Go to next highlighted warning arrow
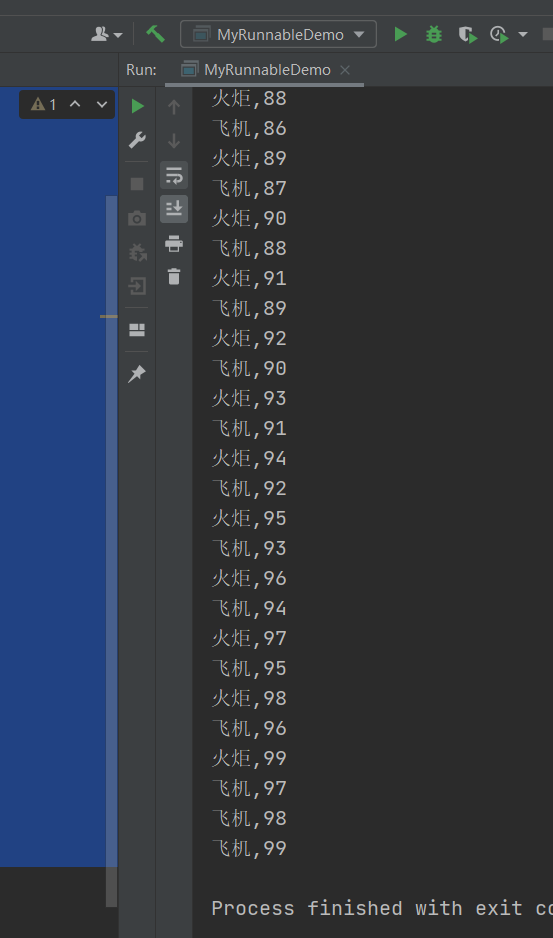Viewport: 553px width, 938px height. pos(102,105)
